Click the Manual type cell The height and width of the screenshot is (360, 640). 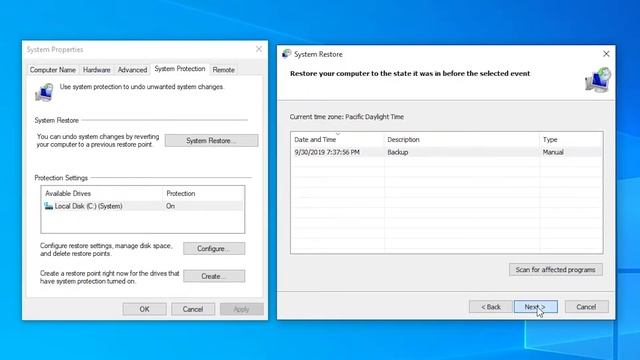pos(553,152)
